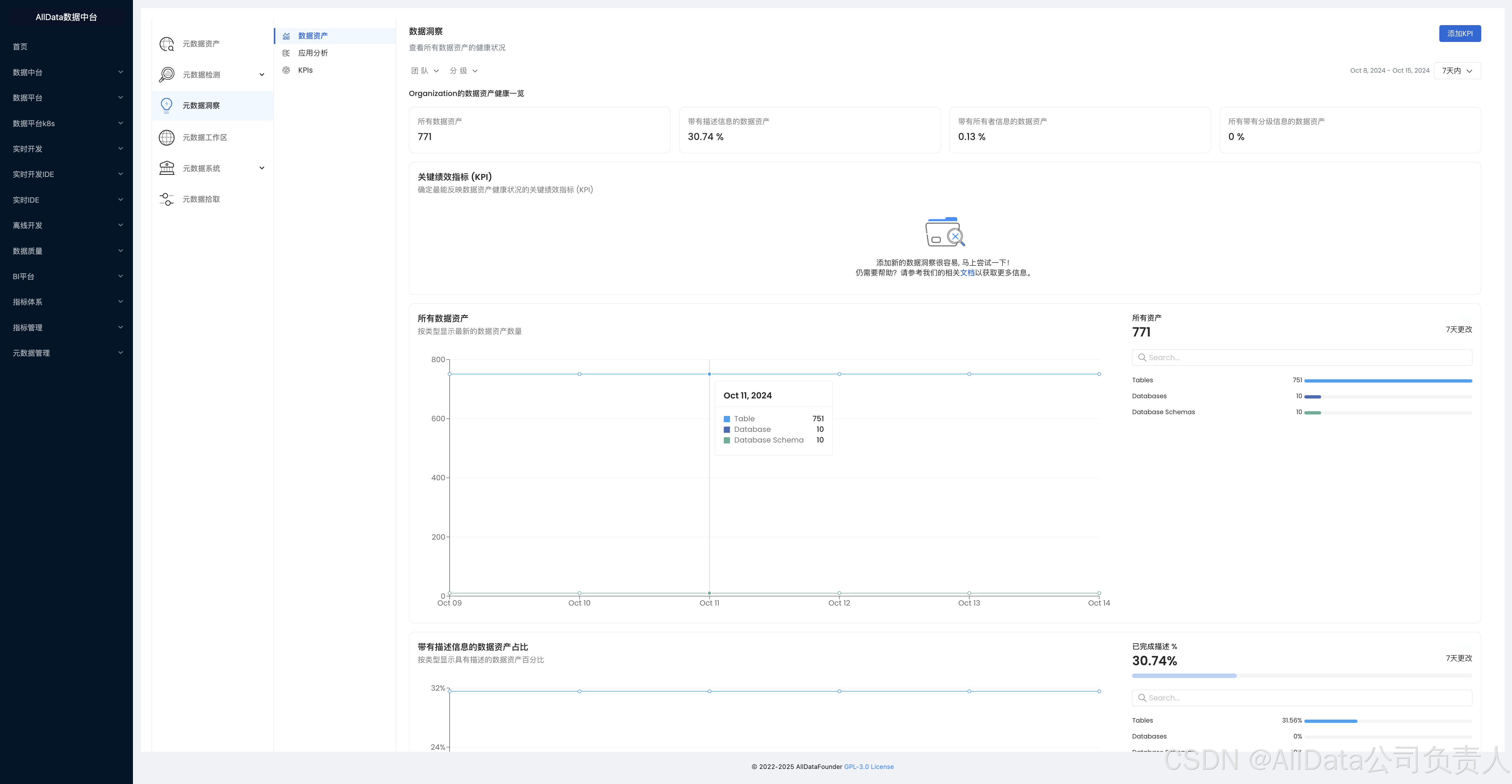
Task: Click the KPIs target icon
Action: coord(287,70)
